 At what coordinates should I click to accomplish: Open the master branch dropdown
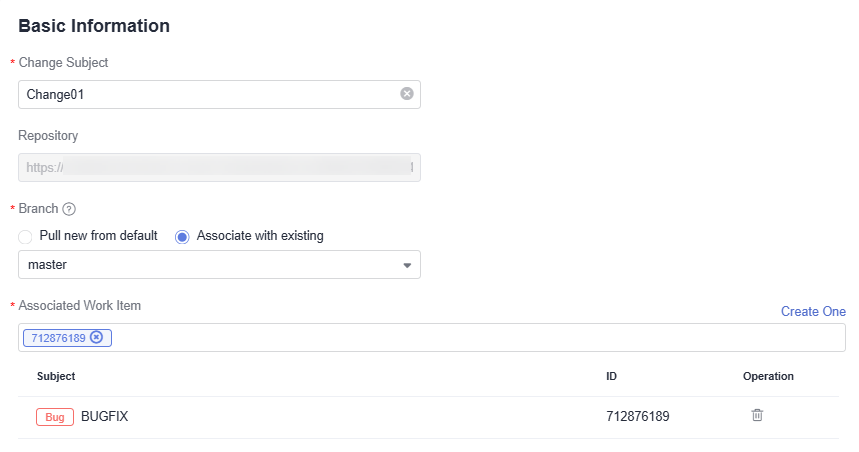pos(210,265)
